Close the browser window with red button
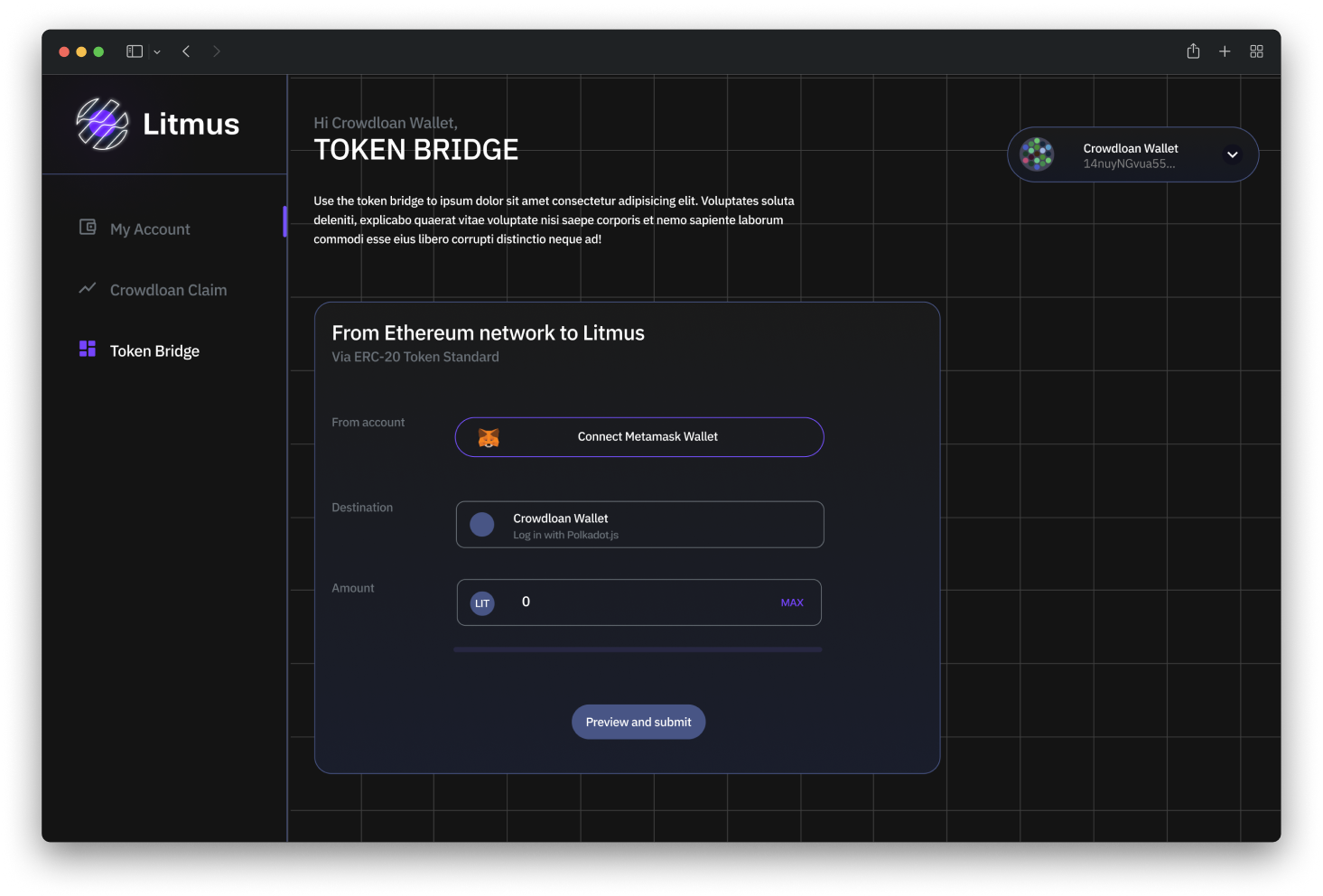Viewport: 1323px width, 896px height. pyautogui.click(x=64, y=52)
